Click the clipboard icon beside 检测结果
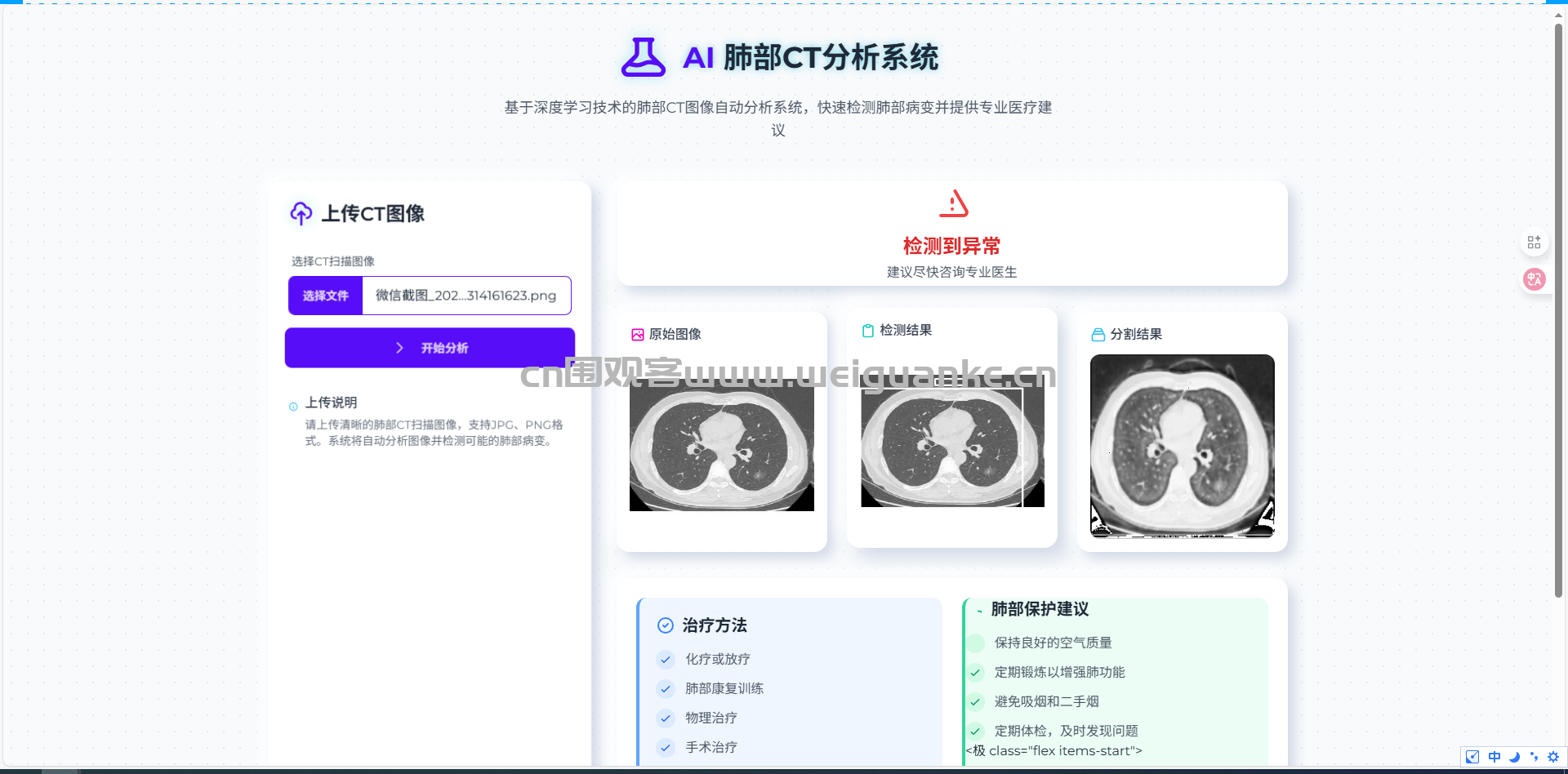This screenshot has height=774, width=1568. (x=868, y=331)
